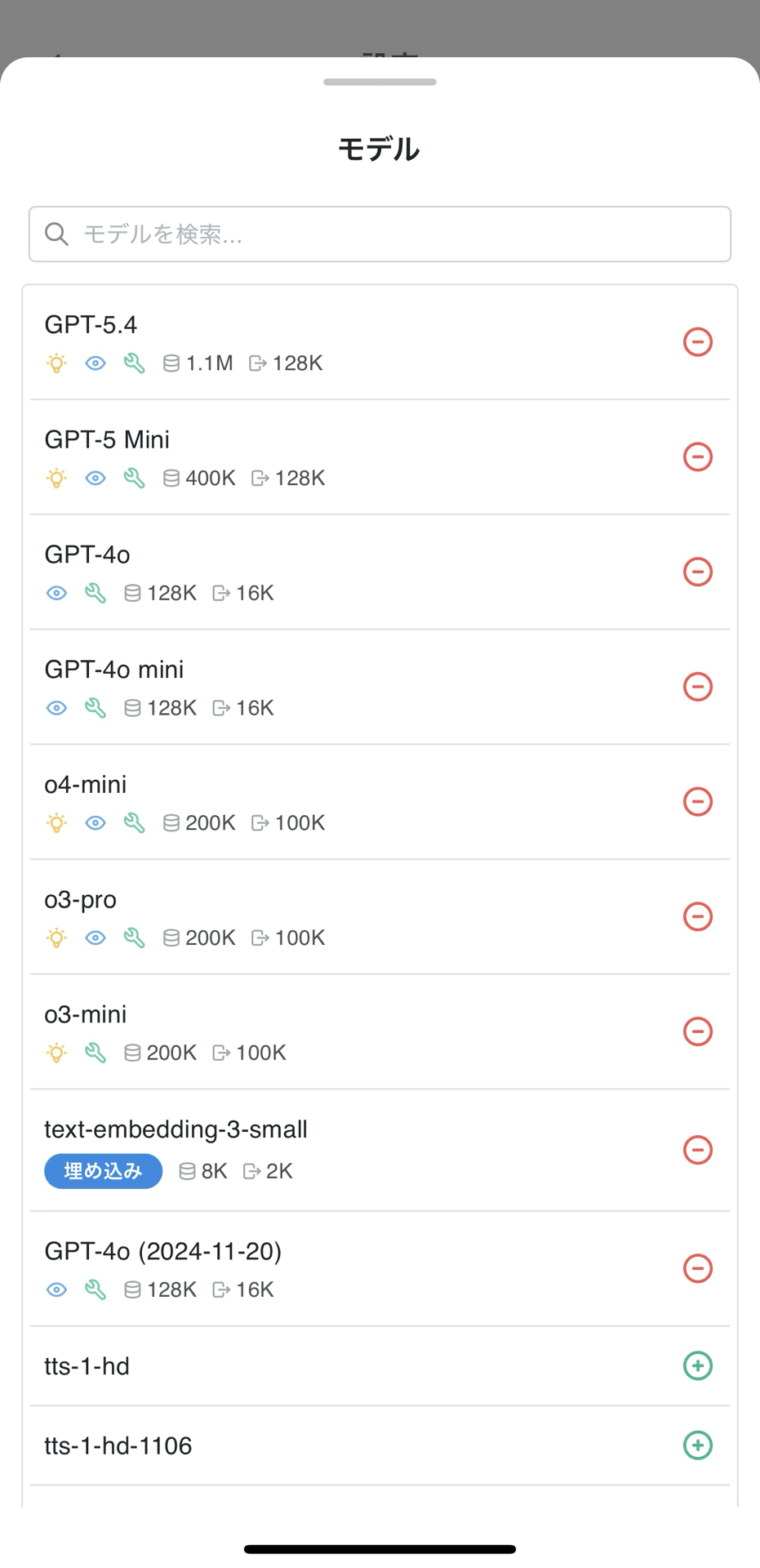Remove the GPT-4o model
760x1568 pixels.
697,572
